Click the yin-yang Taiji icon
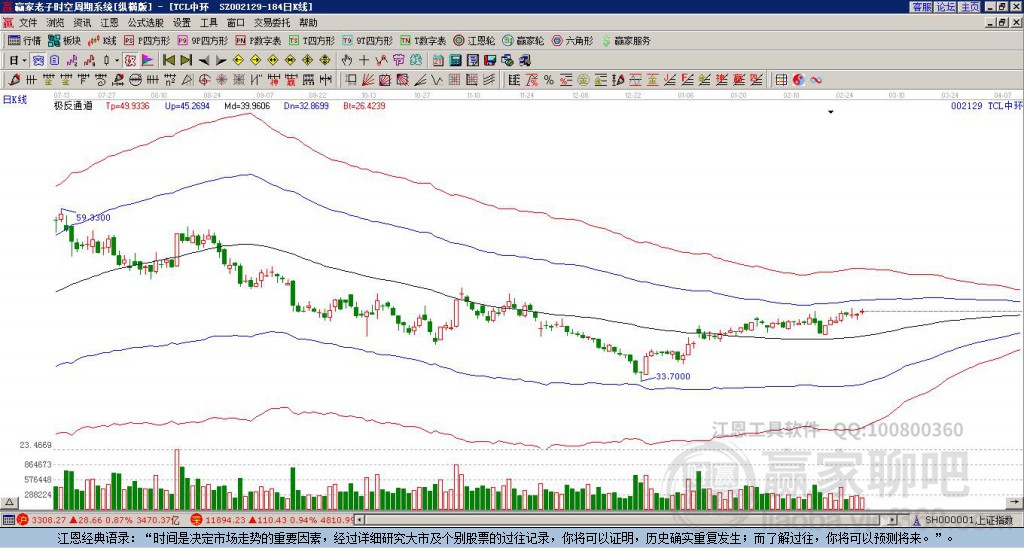This screenshot has width=1024, height=548. tap(798, 80)
